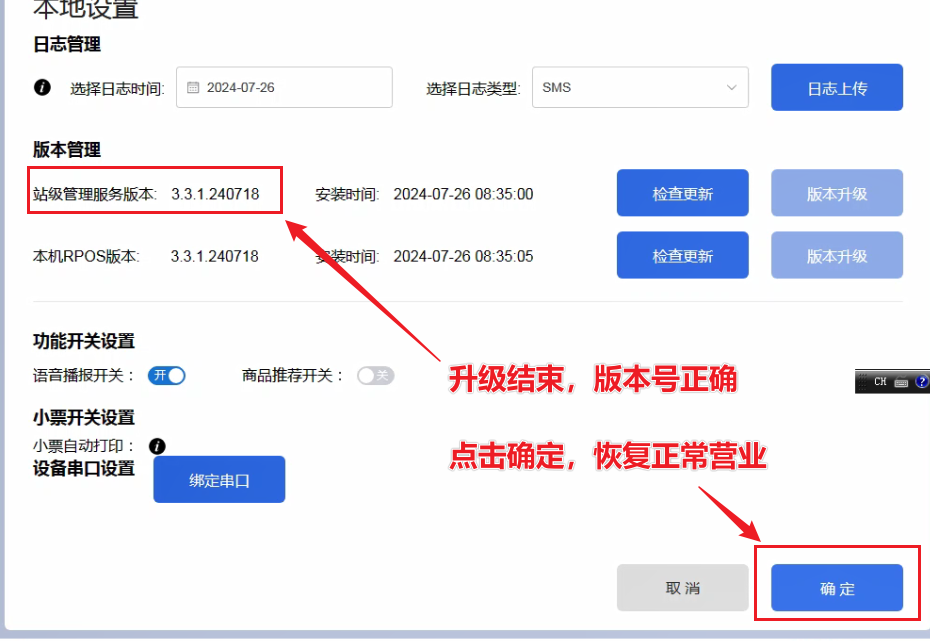Click 版本升级 for 本机RPOS版本

[836, 256]
